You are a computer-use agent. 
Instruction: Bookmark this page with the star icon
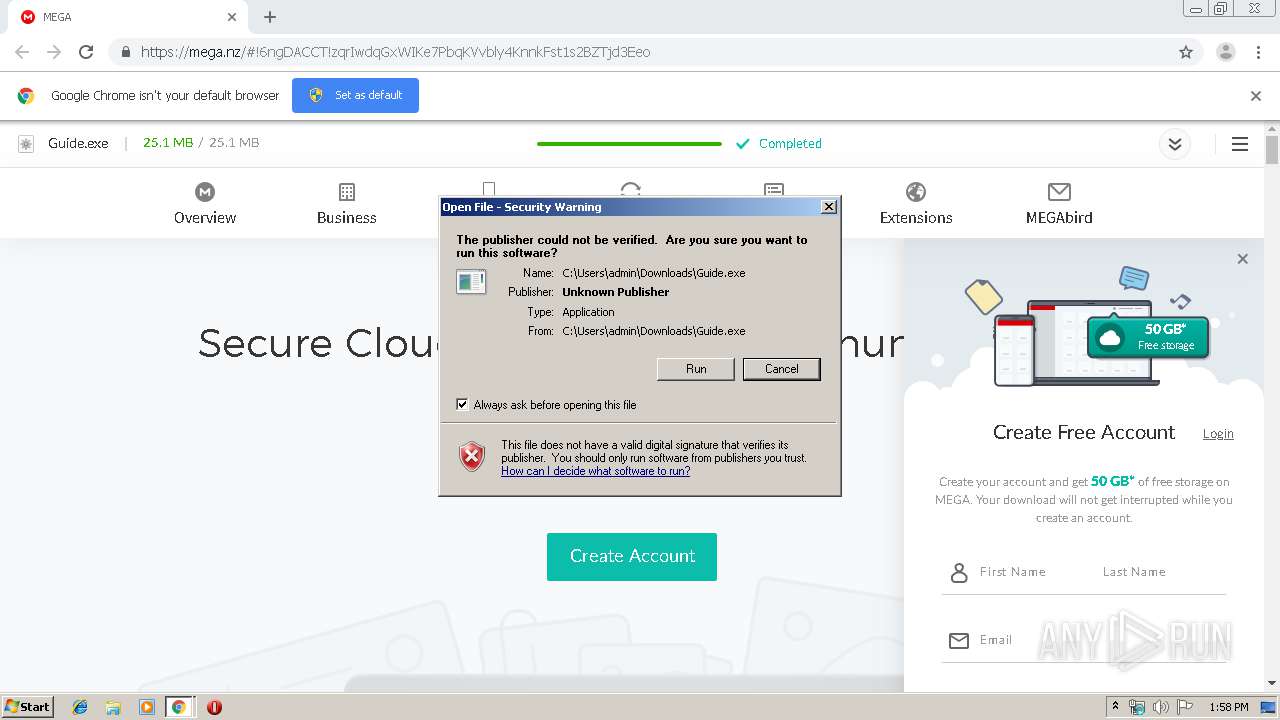1186,52
